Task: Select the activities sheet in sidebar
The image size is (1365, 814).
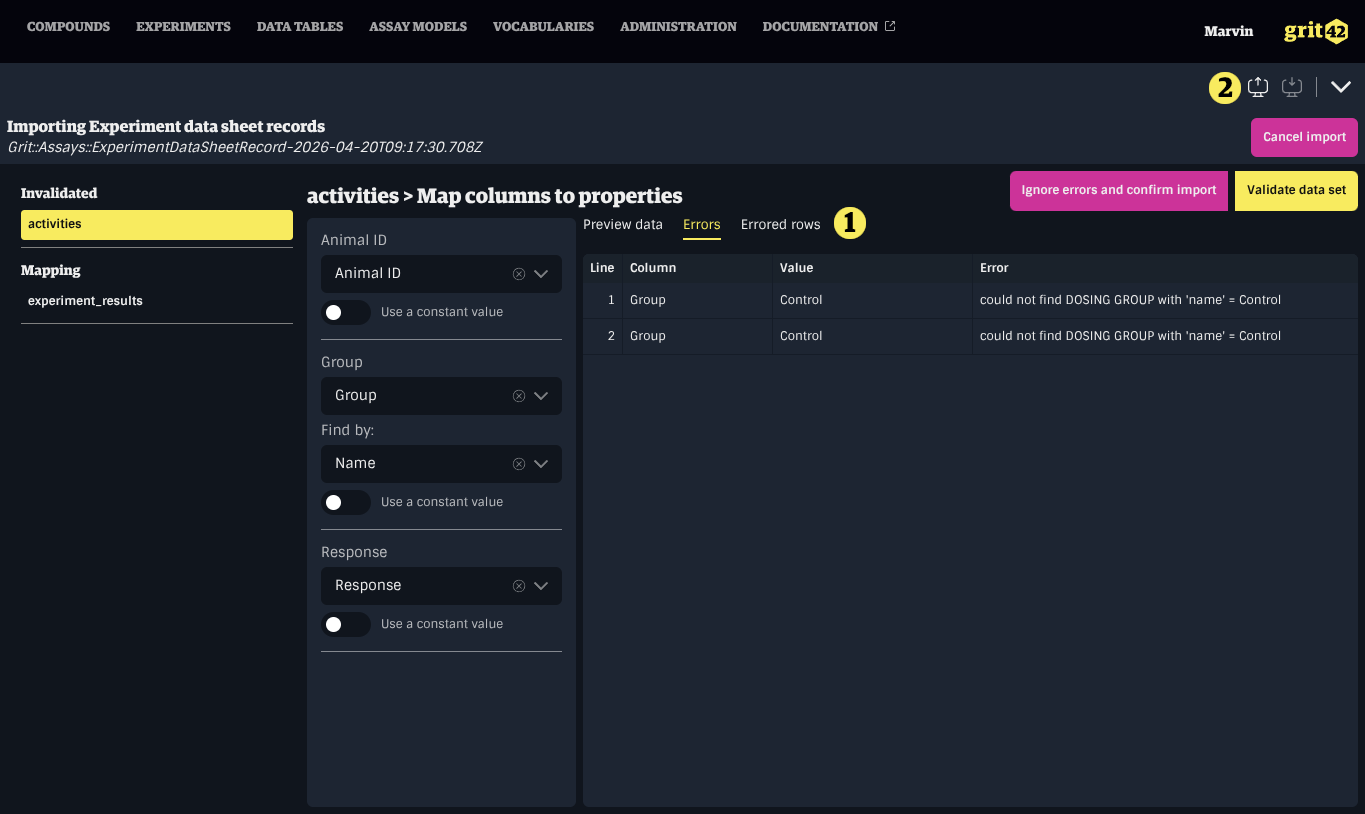Action: pyautogui.click(x=157, y=225)
